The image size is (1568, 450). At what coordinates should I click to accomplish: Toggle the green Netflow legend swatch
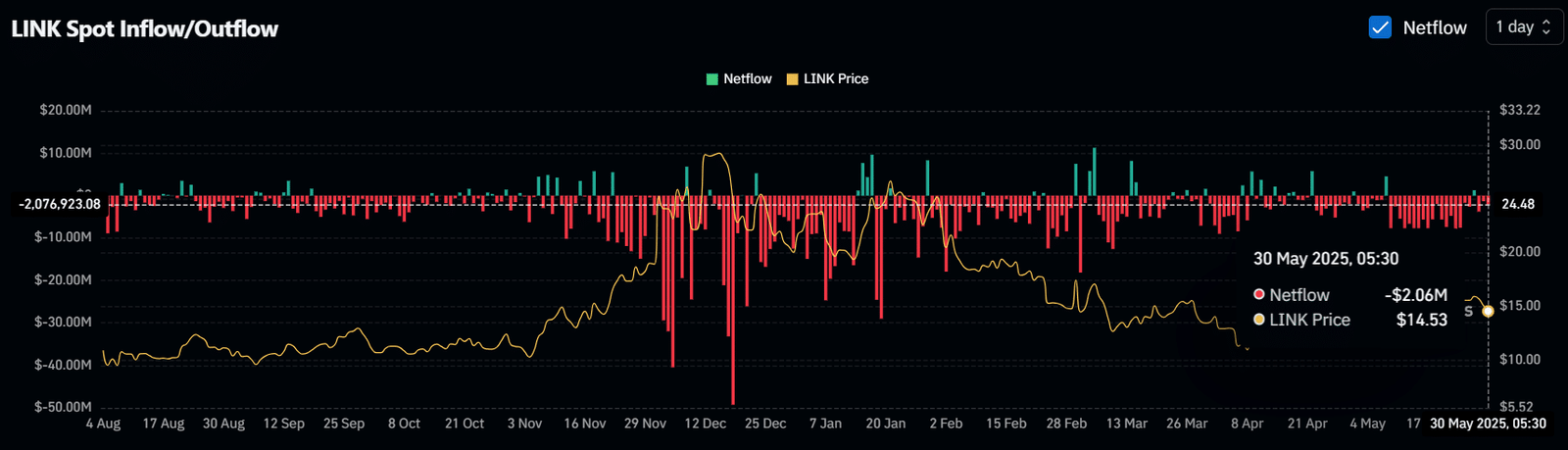pos(712,79)
